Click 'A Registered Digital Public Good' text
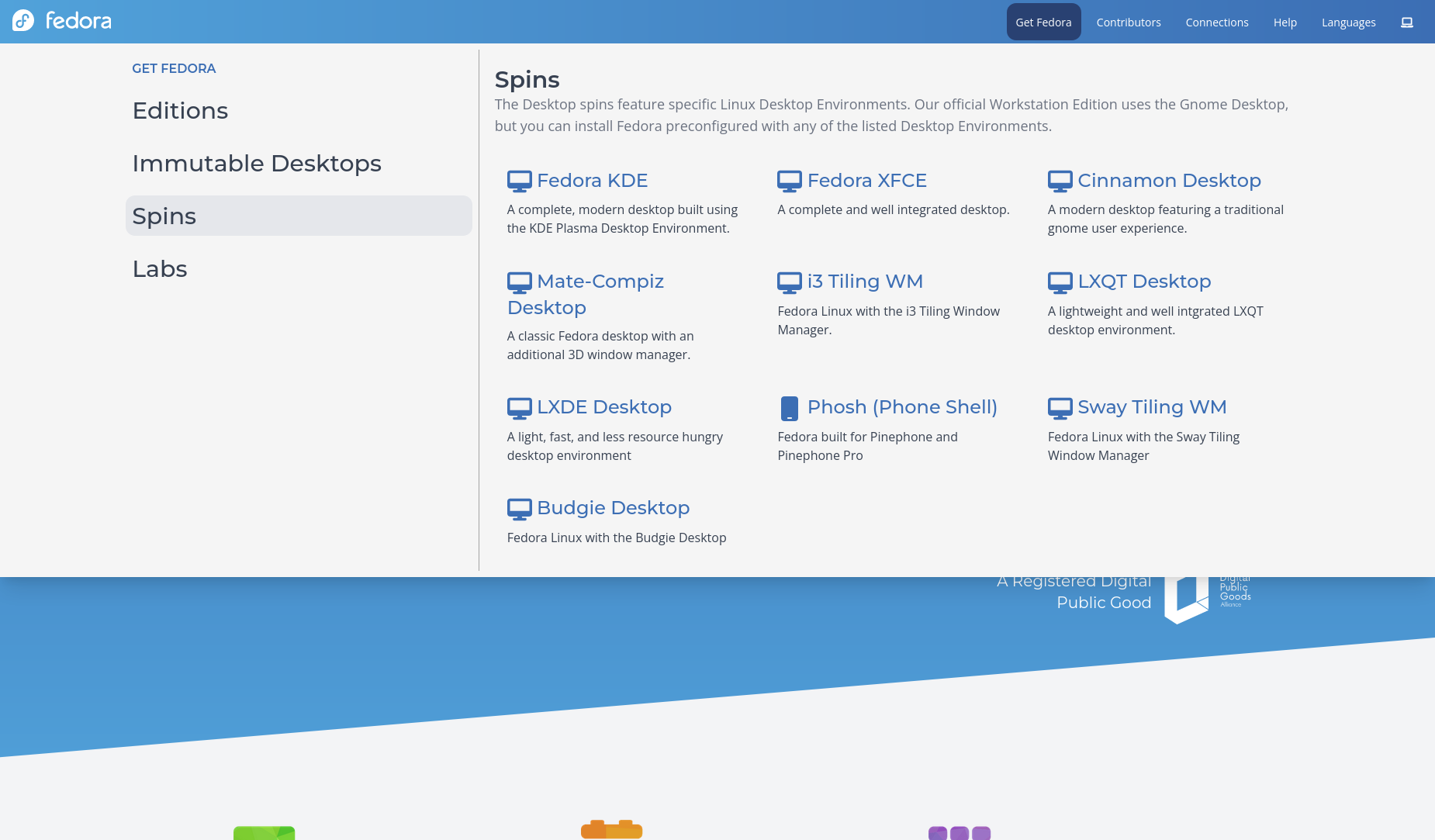This screenshot has width=1435, height=840. [1074, 592]
